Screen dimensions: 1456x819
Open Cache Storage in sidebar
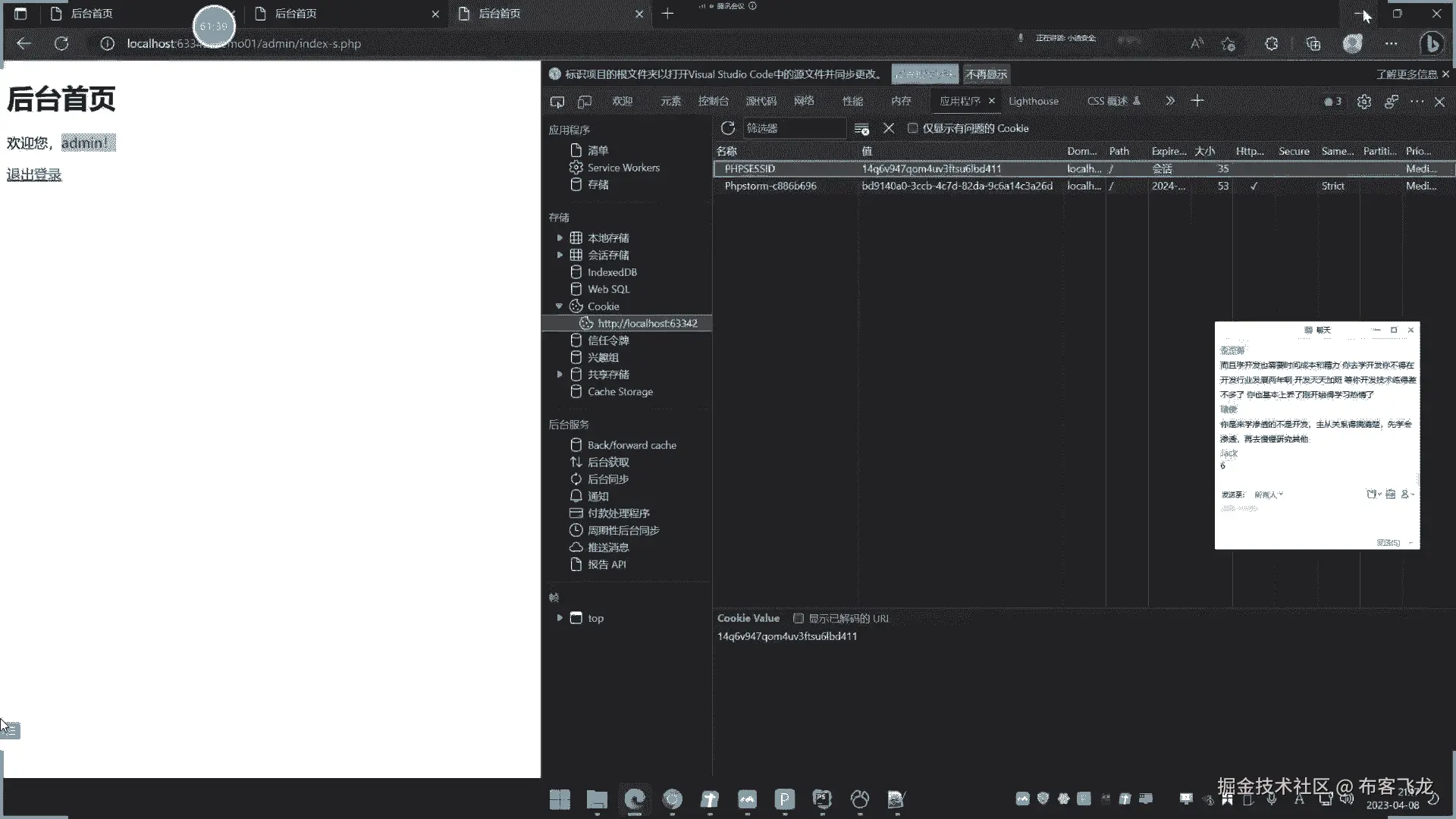620,392
